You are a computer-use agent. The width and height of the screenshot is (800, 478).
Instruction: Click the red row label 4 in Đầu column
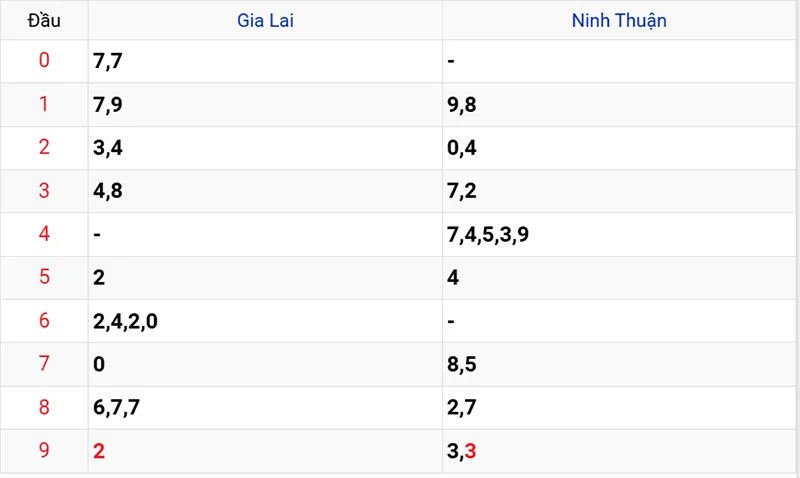click(x=44, y=235)
